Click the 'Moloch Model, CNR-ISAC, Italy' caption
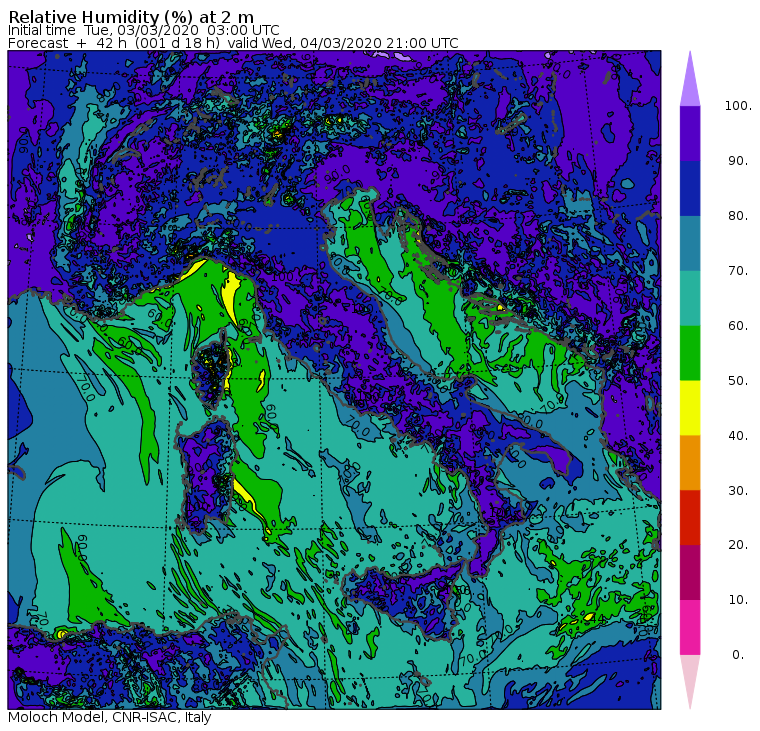Image resolution: width=760 pixels, height=731 pixels. pos(110,717)
